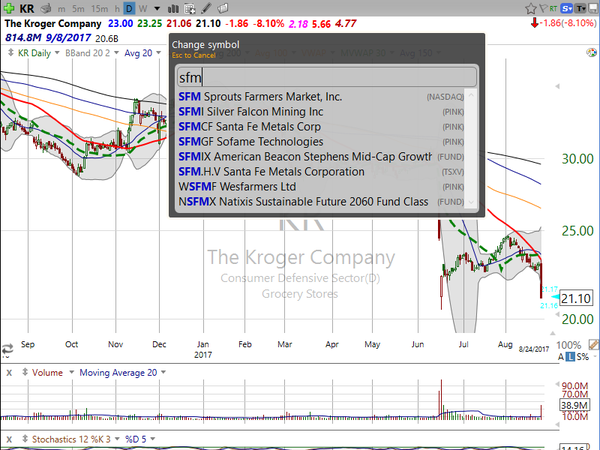Screen dimensions: 600x450
Task: Click the notes tag icon in toolbar
Action: point(223,8)
